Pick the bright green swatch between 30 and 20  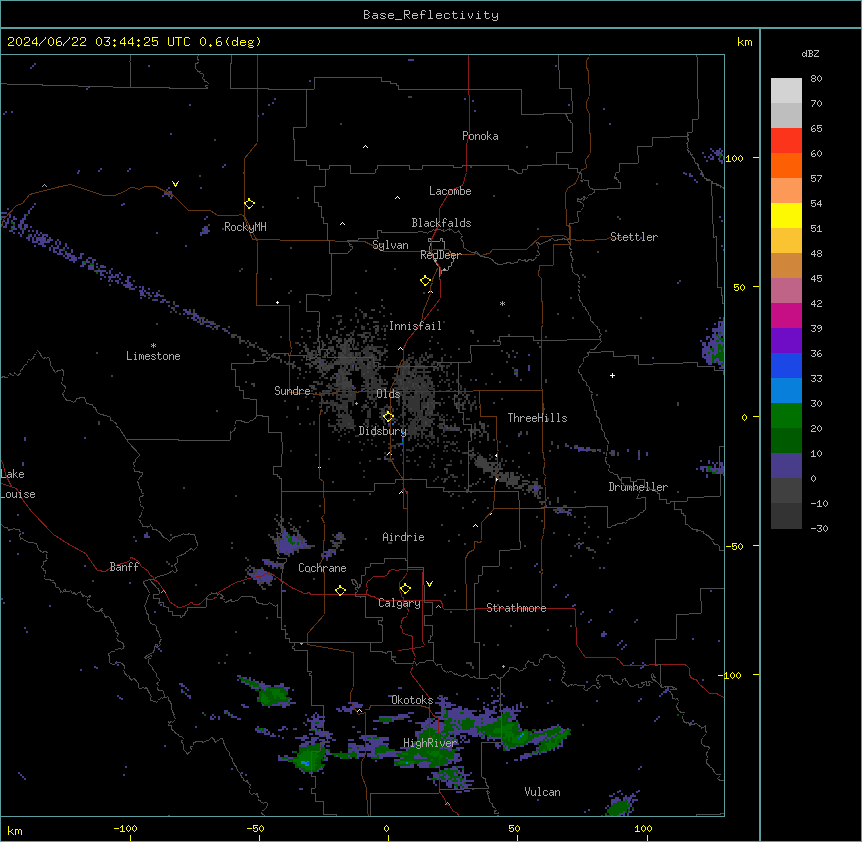tap(786, 416)
